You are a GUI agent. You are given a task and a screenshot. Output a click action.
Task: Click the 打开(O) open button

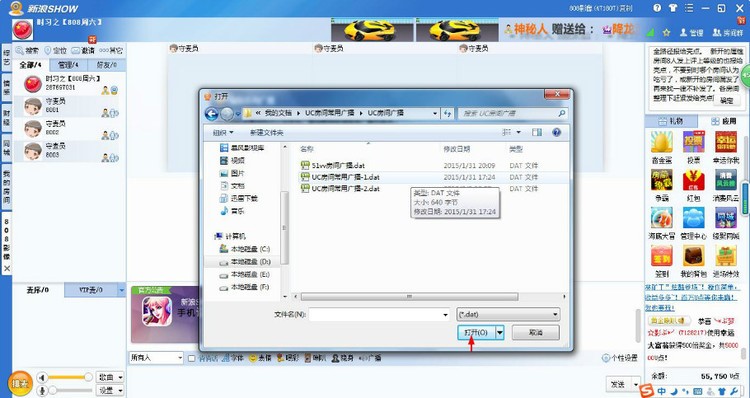tap(476, 332)
